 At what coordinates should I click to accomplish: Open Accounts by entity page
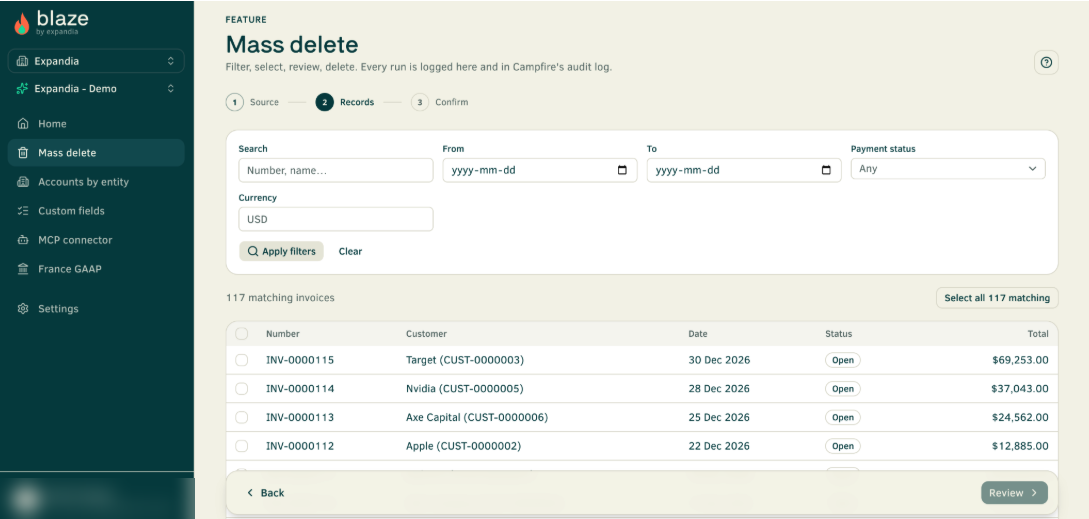pyautogui.click(x=96, y=182)
